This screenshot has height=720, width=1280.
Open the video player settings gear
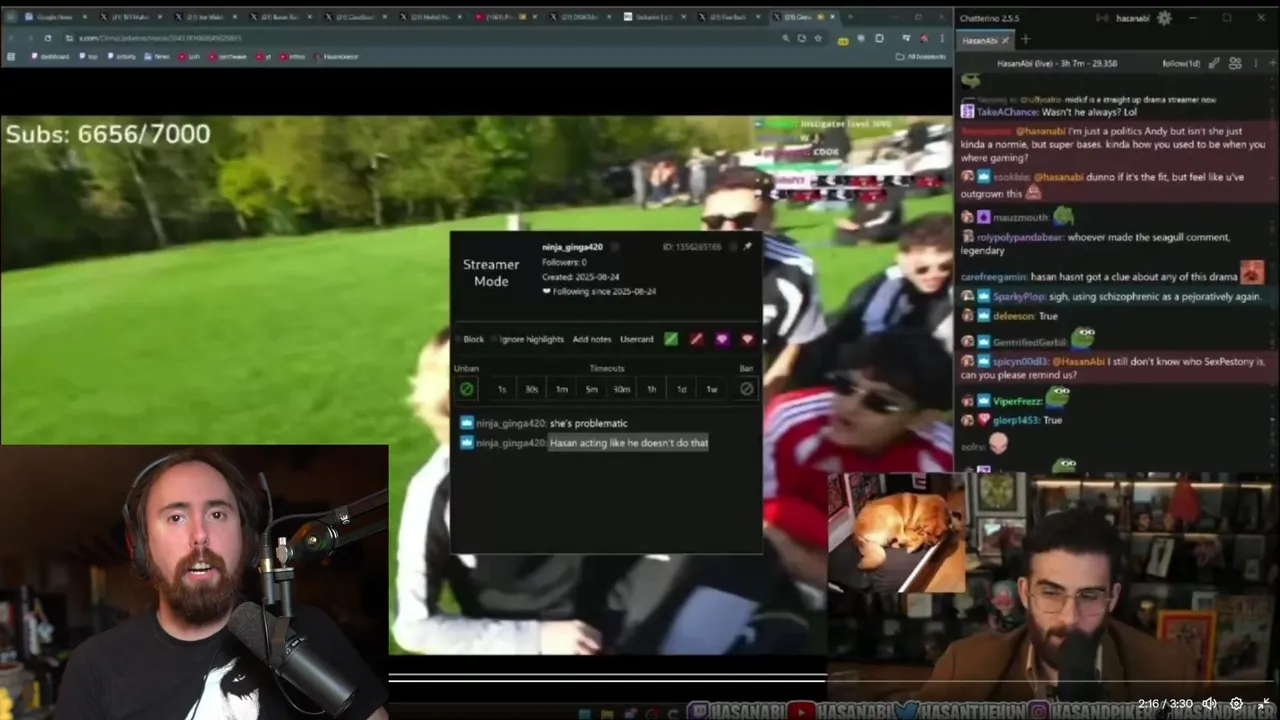tap(1236, 704)
